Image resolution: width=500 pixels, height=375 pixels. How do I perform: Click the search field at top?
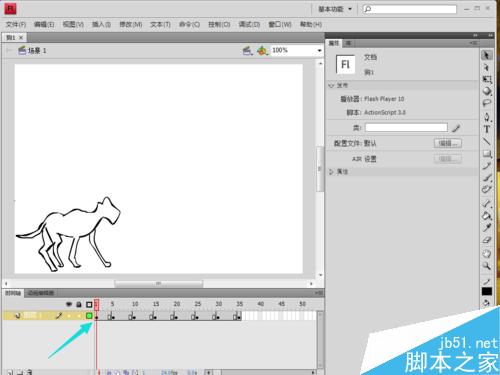(x=409, y=9)
